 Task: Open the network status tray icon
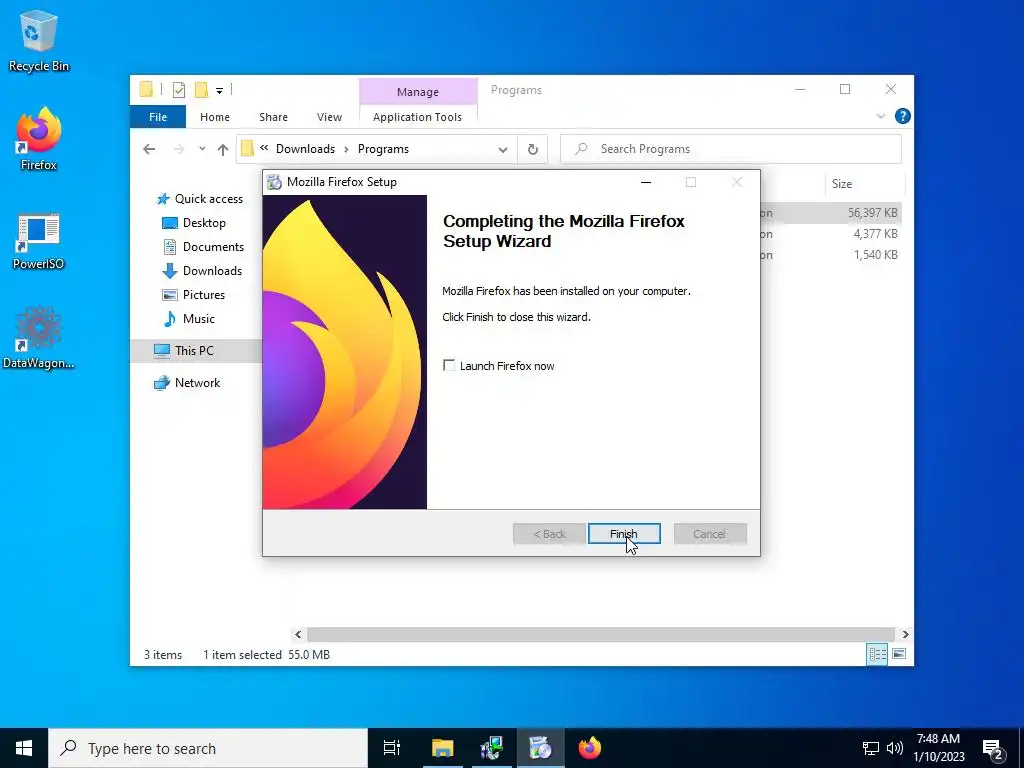(x=871, y=748)
